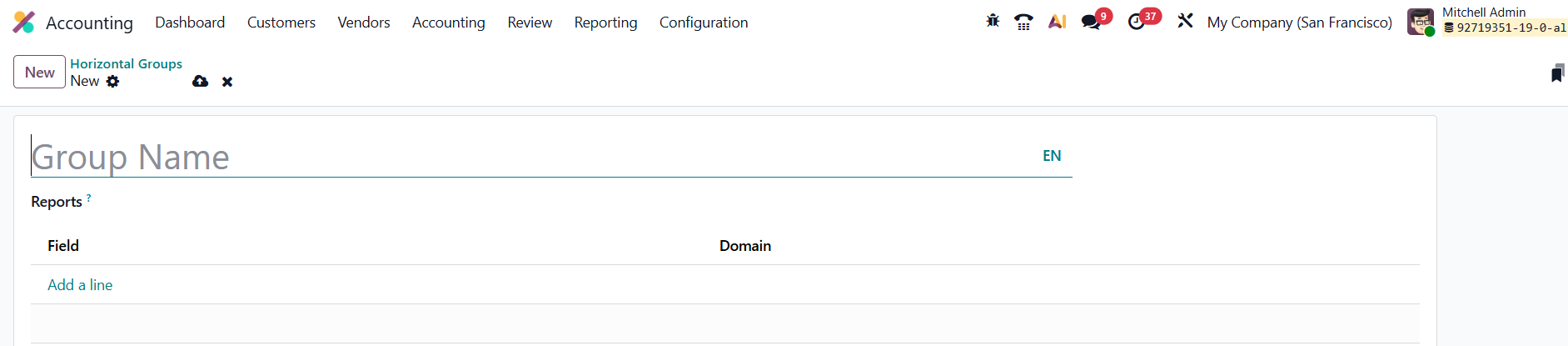This screenshot has width=1568, height=346.
Task: Click the Add a line link
Action: click(80, 285)
